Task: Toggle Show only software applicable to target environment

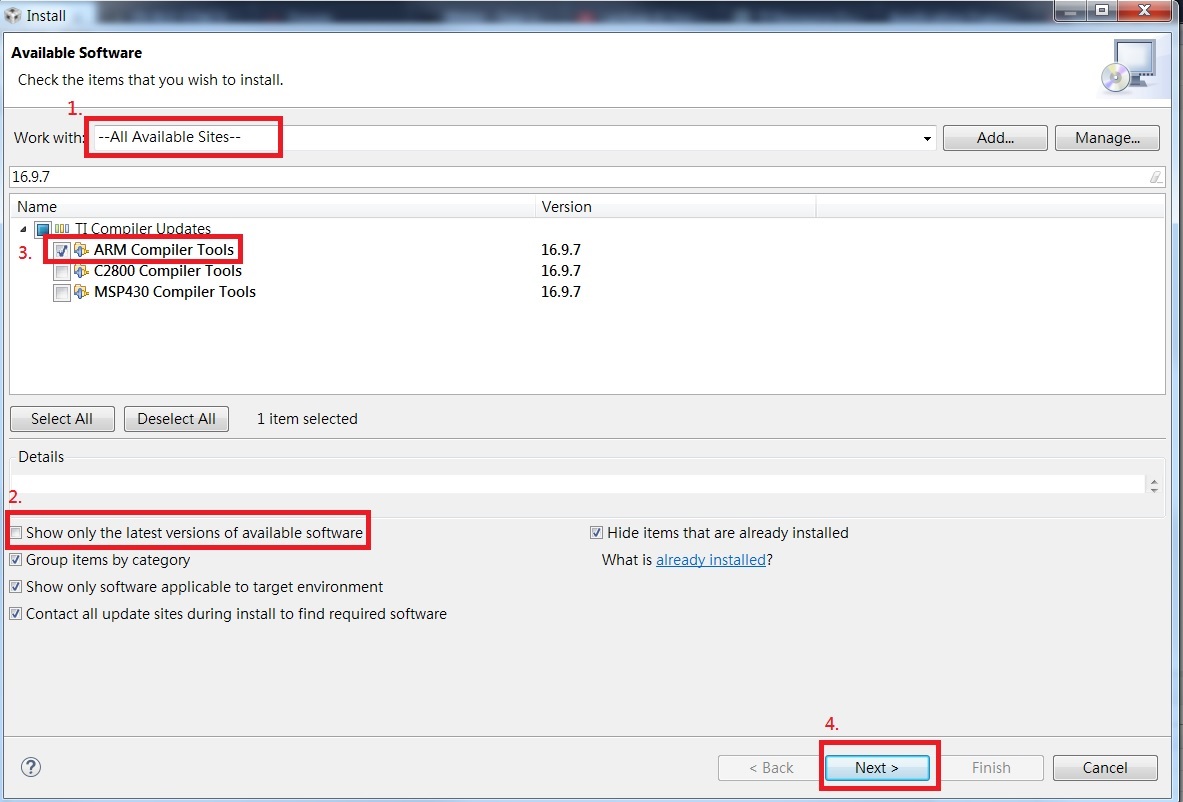Action: coord(16,587)
